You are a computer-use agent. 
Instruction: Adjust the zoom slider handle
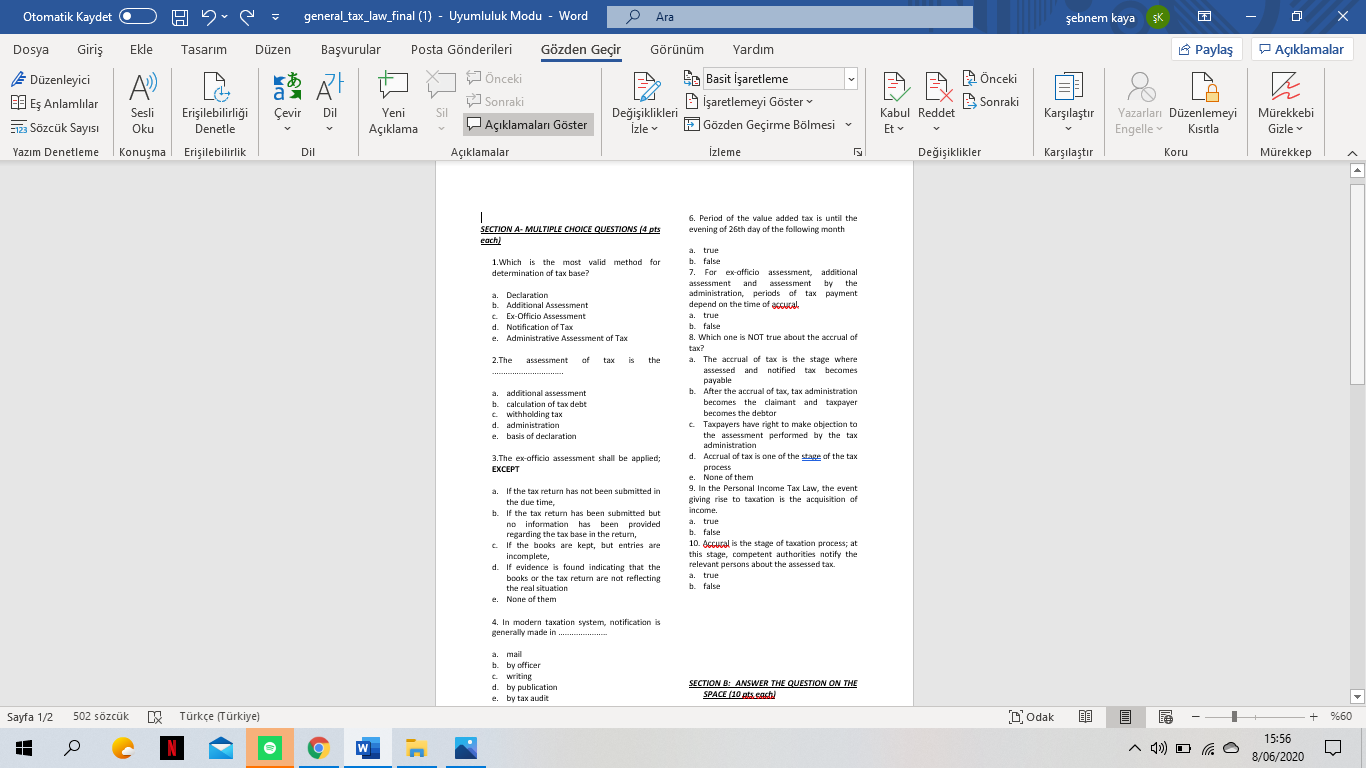pyautogui.click(x=1234, y=717)
